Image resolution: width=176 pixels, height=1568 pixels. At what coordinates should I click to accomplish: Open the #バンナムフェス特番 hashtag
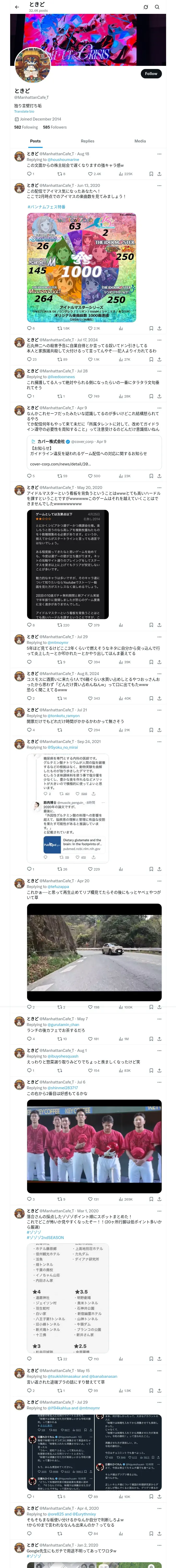[46, 207]
